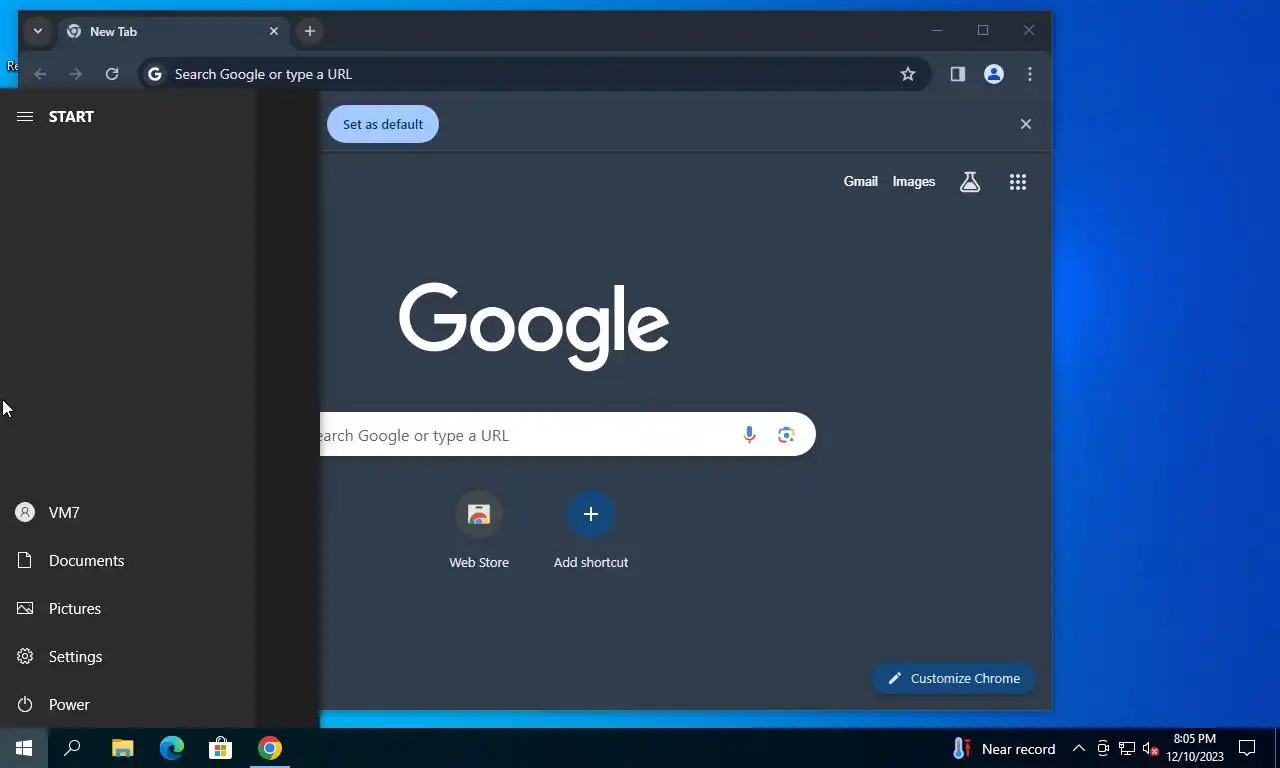Dismiss the default browser info bar
This screenshot has width=1280, height=768.
click(1025, 124)
